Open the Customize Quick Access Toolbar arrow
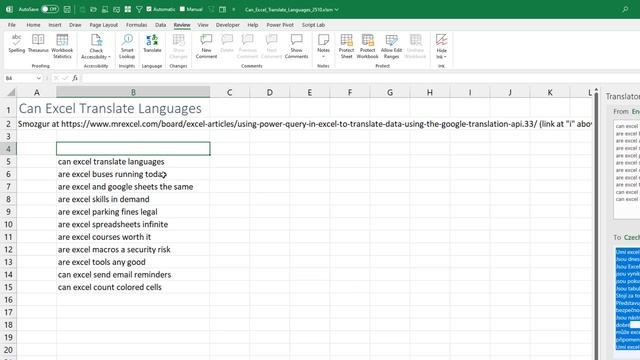 point(233,9)
